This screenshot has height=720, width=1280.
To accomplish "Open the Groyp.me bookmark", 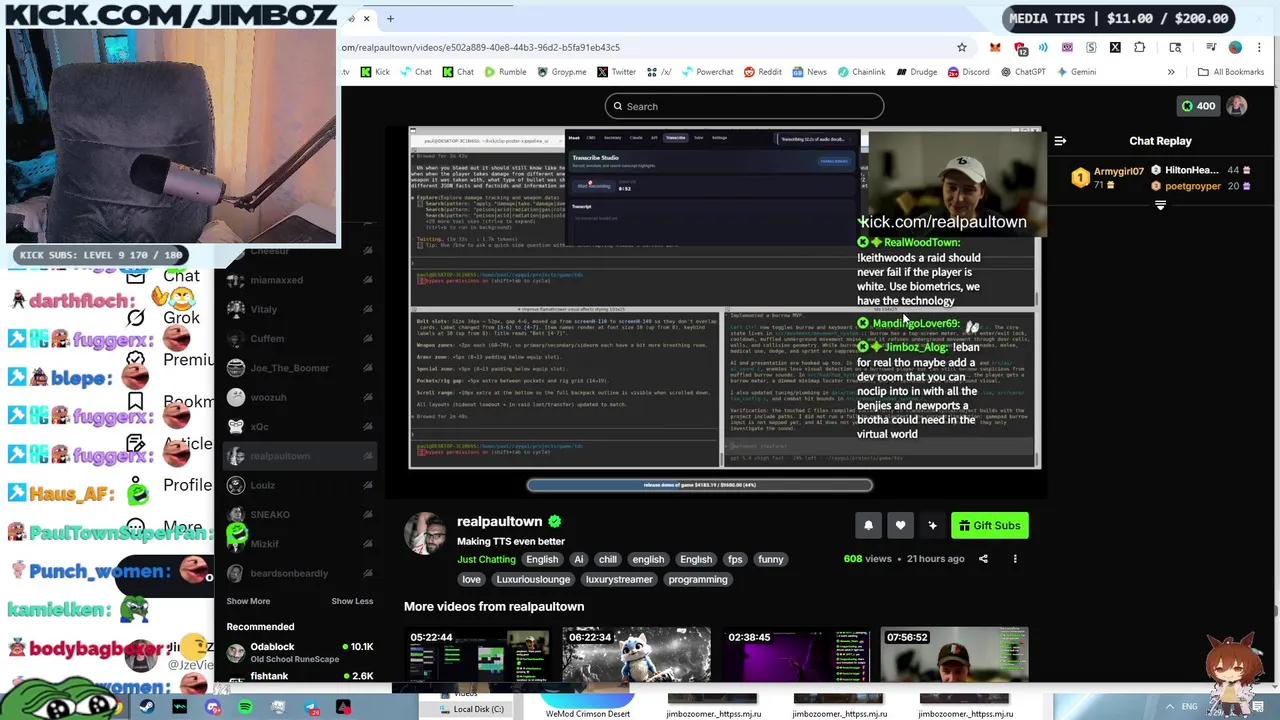I will coord(562,72).
